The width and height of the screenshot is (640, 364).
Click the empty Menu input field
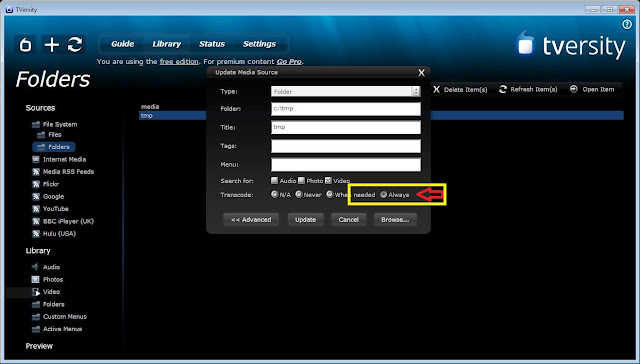click(x=346, y=164)
